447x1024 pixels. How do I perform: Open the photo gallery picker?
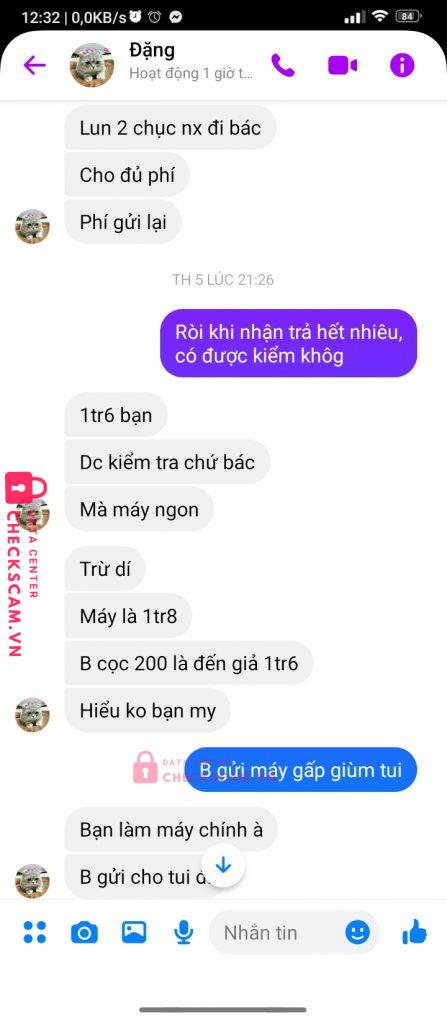134,932
